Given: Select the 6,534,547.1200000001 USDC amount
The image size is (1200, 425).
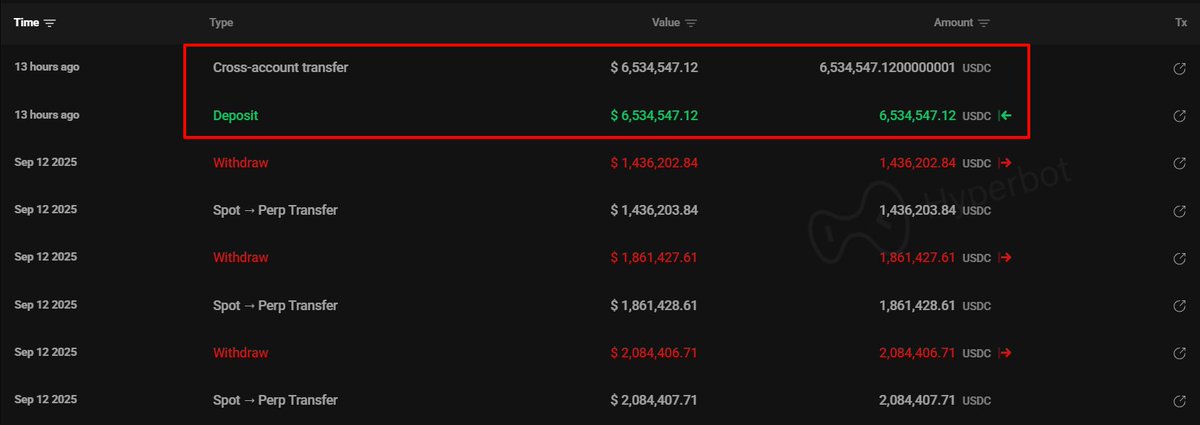Looking at the screenshot, I should point(887,68).
